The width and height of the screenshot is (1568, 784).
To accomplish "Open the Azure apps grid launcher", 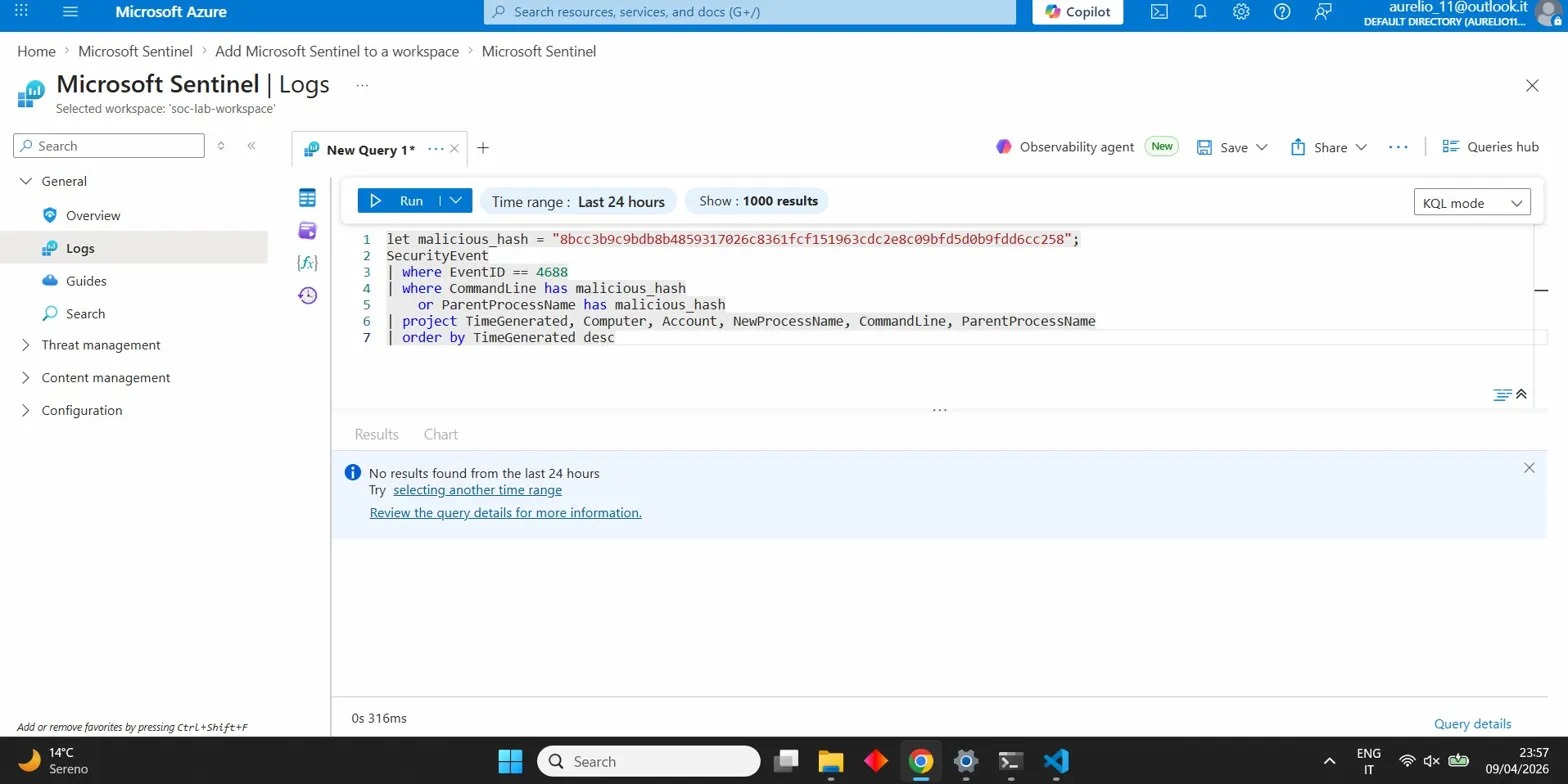I will [22, 12].
